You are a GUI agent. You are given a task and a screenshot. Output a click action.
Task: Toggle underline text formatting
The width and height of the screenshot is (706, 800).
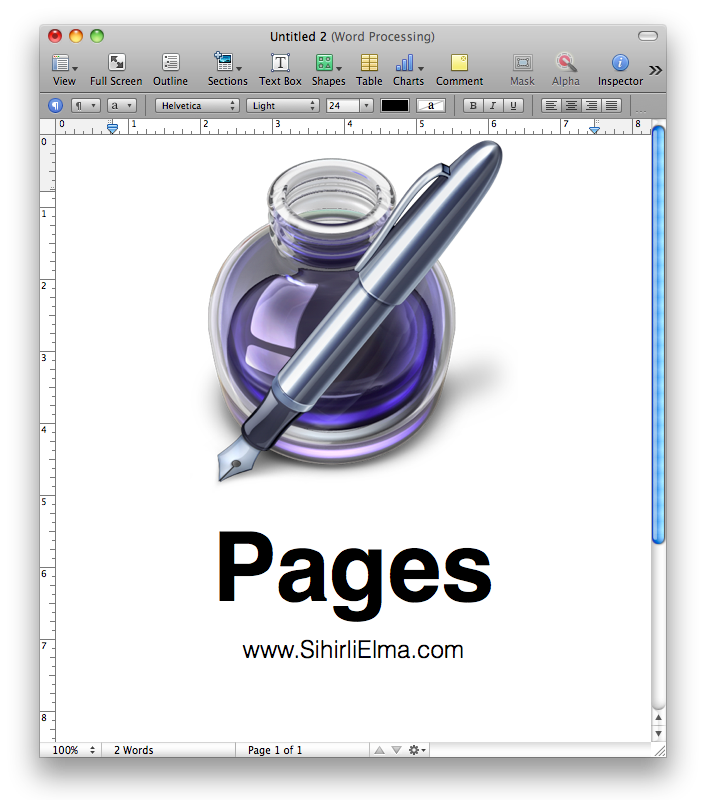(x=514, y=105)
